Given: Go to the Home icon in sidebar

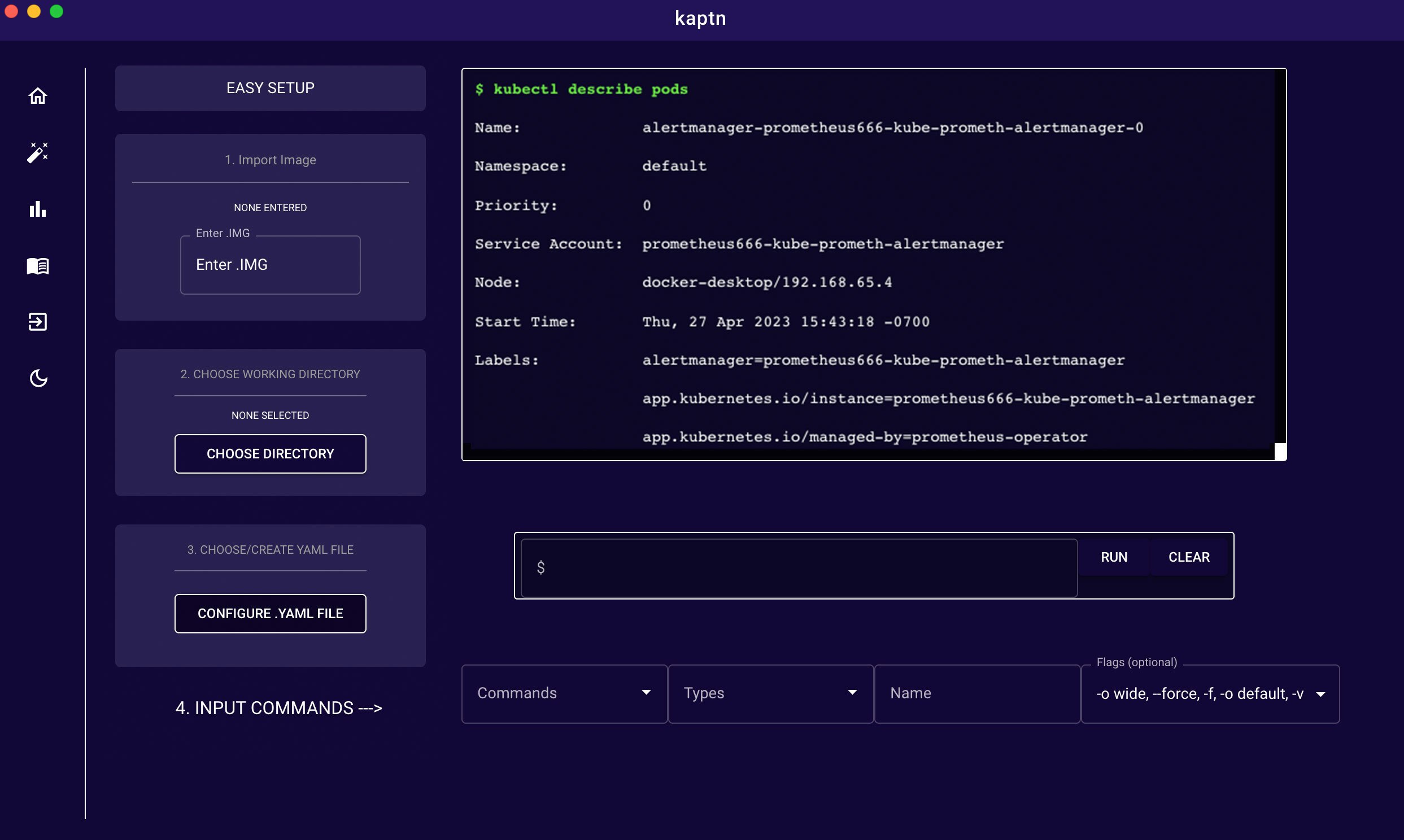Looking at the screenshot, I should tap(37, 95).
